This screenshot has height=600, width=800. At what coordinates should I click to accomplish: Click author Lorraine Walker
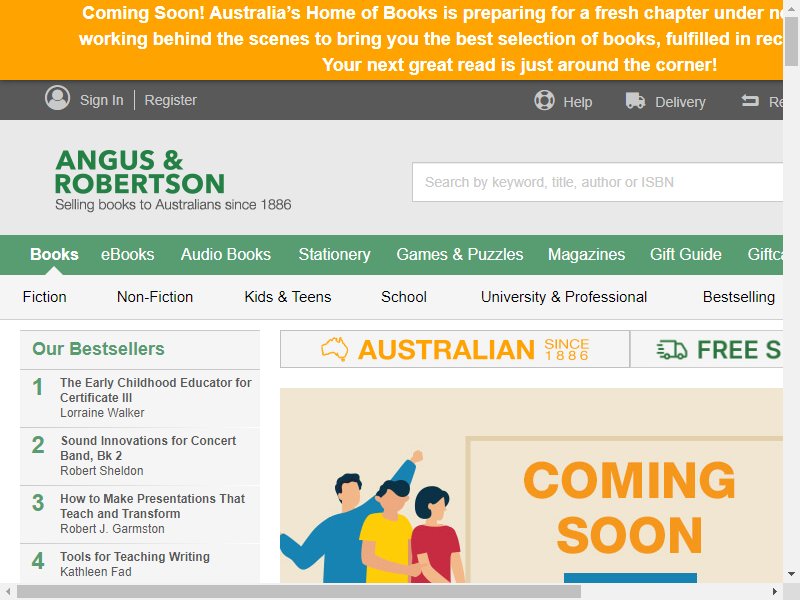pyautogui.click(x=102, y=413)
